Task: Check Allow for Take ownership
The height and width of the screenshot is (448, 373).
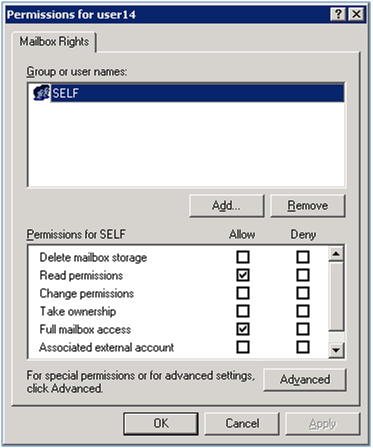Action: (243, 311)
